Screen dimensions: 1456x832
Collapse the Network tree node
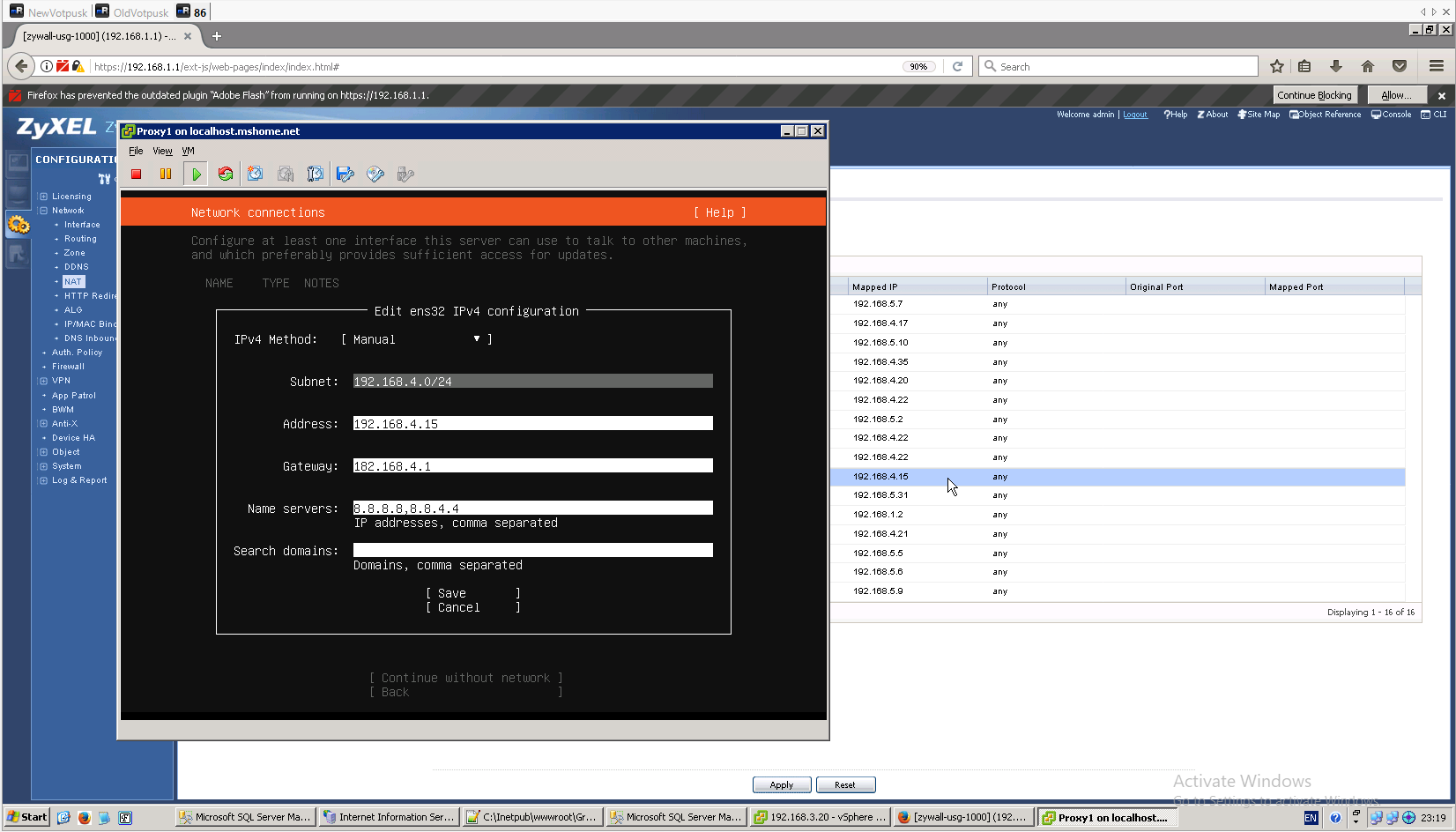tap(43, 211)
